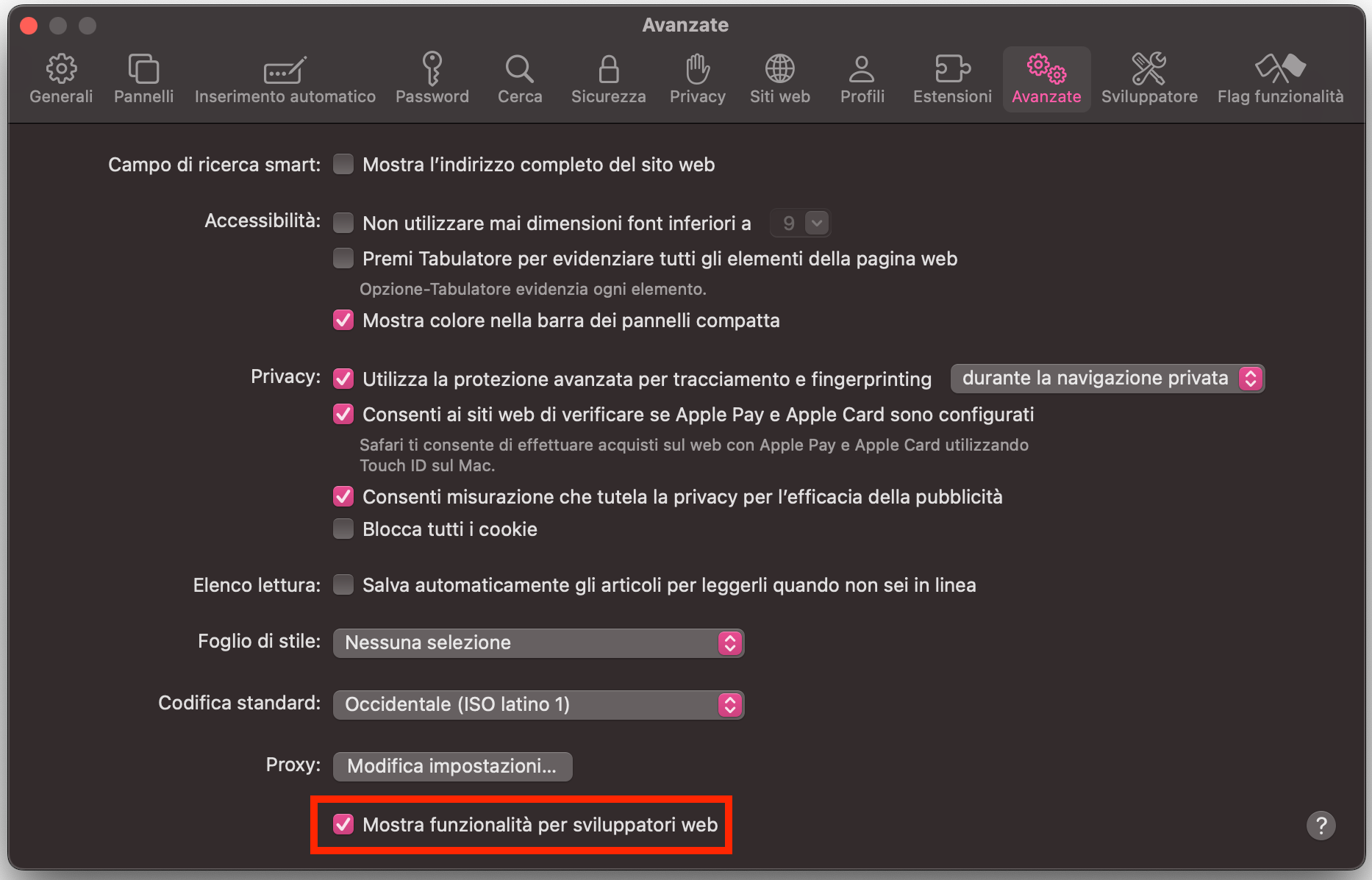
Task: Enable 'Blocca tutti i cookie'
Action: [343, 529]
